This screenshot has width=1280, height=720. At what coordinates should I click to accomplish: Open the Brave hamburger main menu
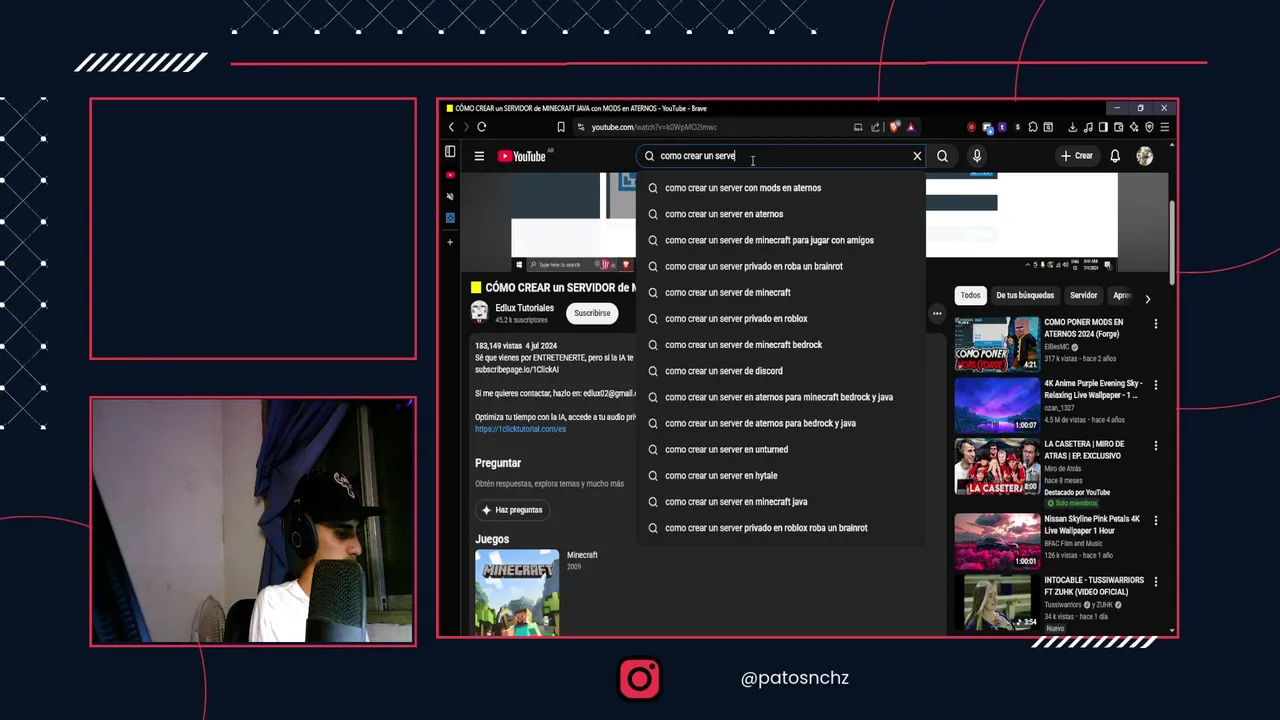point(1164,127)
